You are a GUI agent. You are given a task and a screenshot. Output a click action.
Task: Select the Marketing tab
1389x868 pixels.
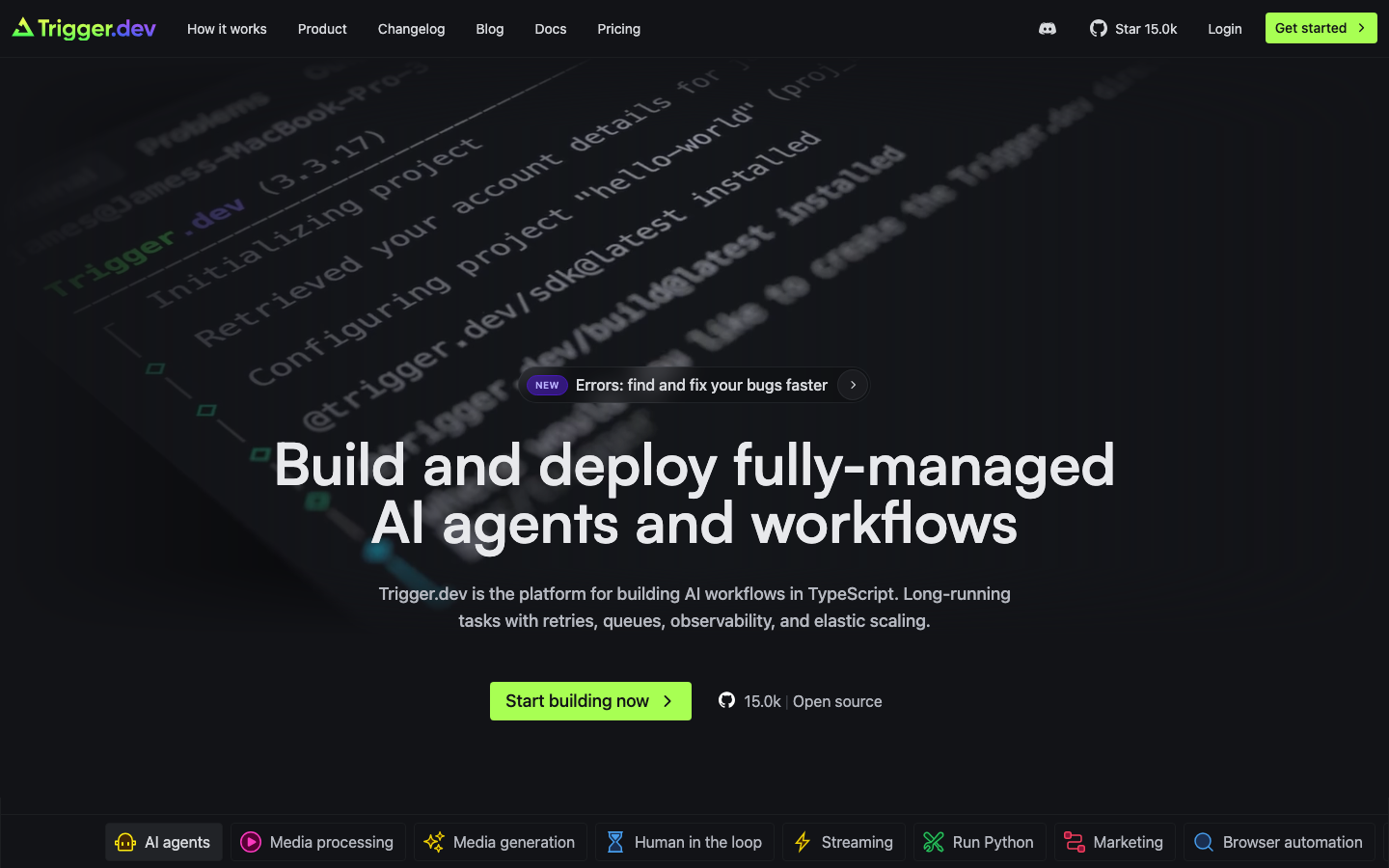[x=1115, y=842]
